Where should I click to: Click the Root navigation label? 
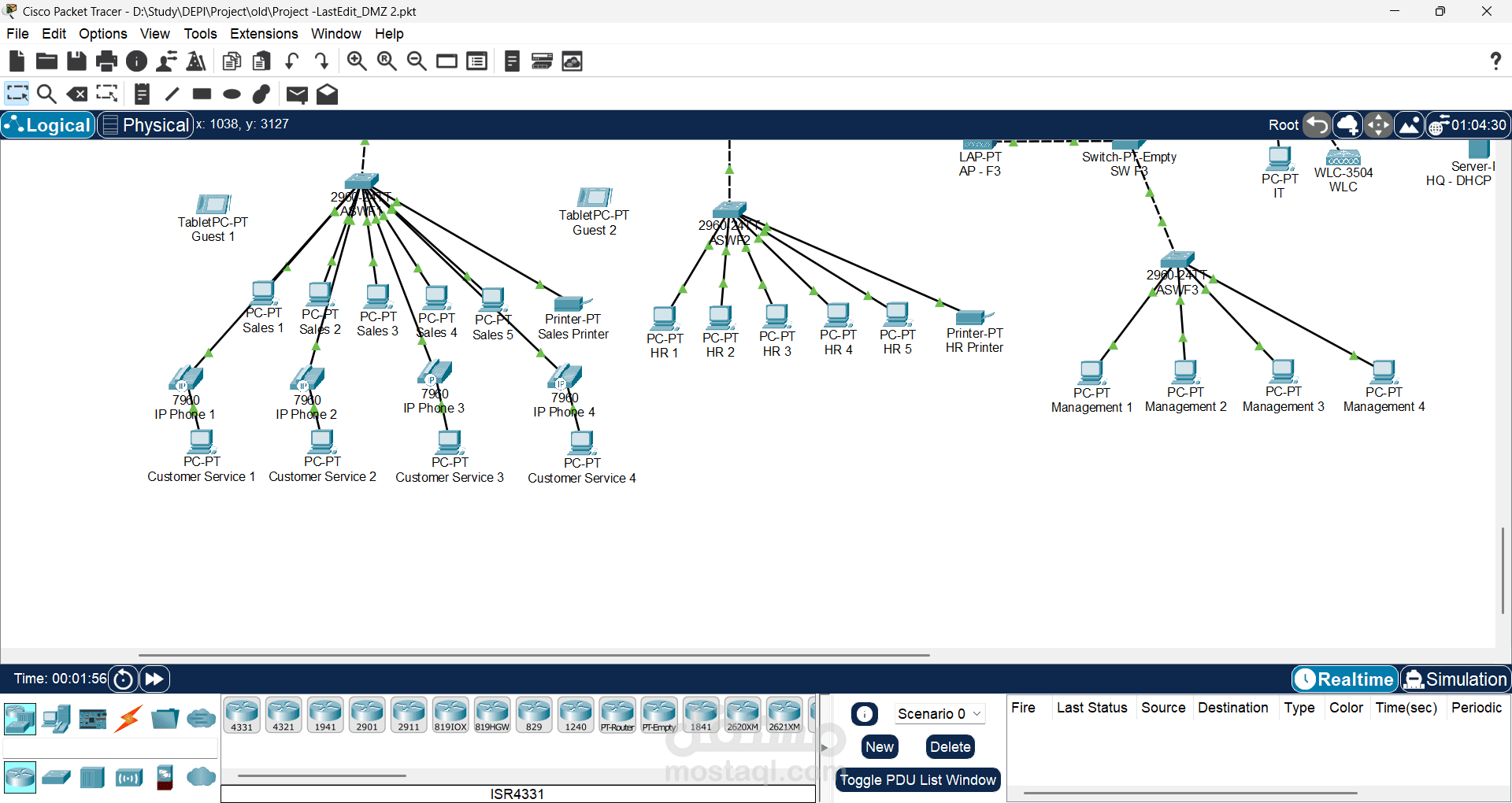[x=1284, y=125]
